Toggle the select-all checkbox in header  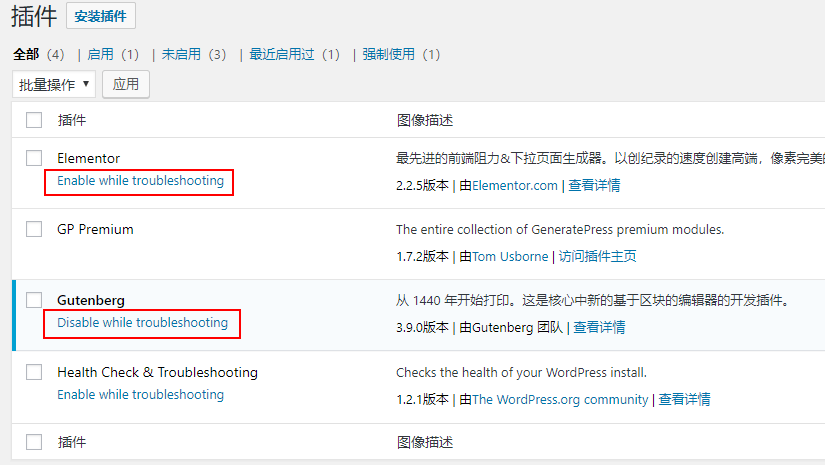pyautogui.click(x=34, y=120)
